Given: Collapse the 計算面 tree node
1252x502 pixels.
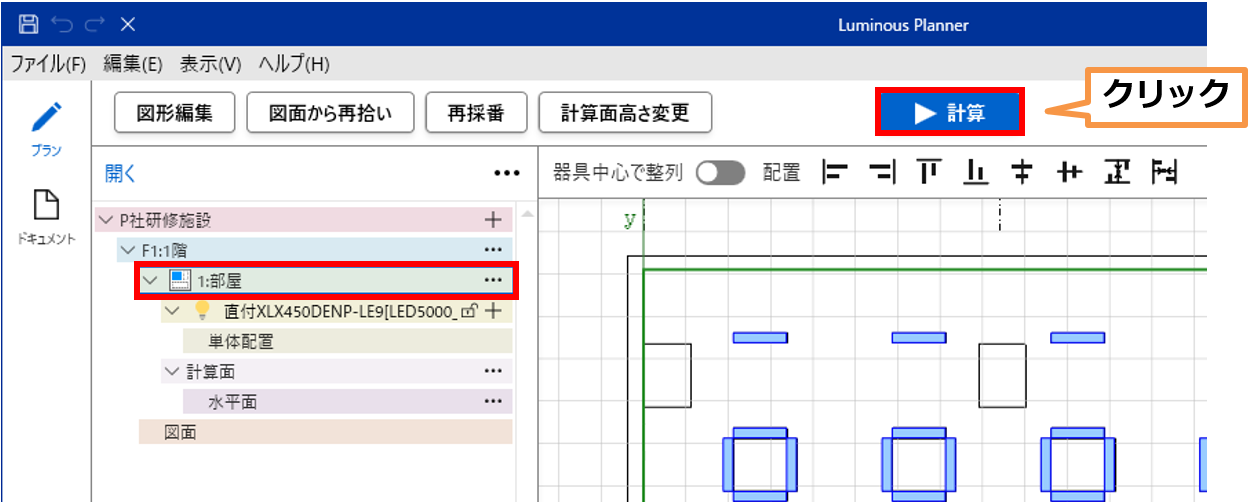Looking at the screenshot, I should (x=171, y=371).
